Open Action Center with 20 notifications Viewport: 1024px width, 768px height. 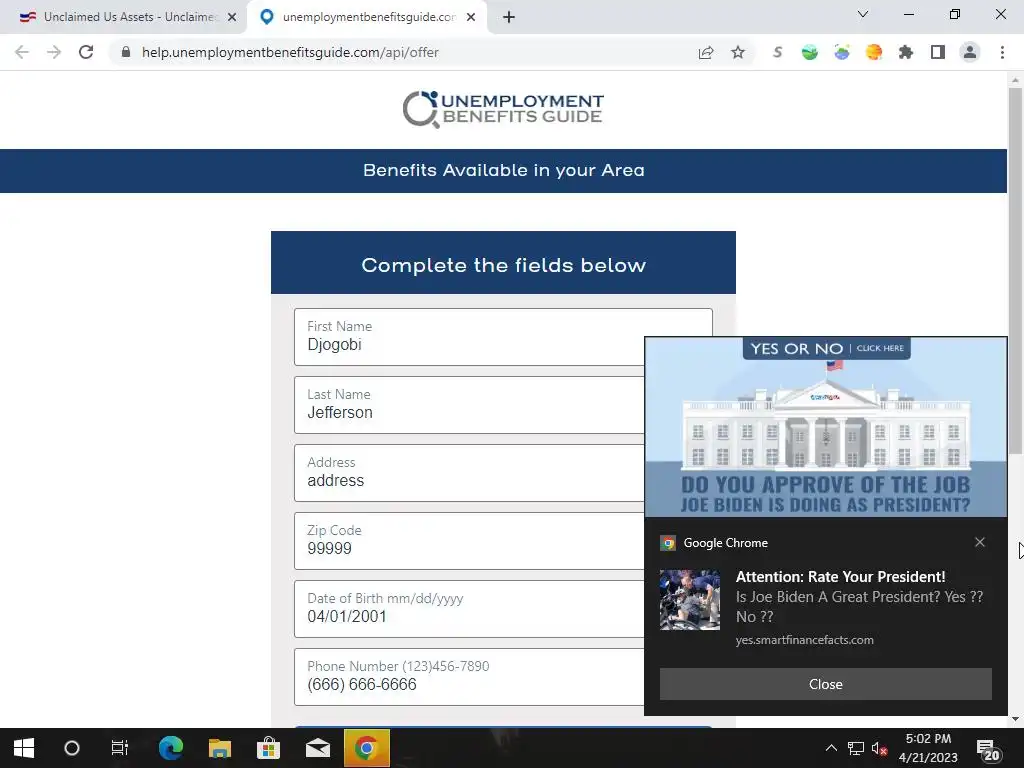pos(988,750)
